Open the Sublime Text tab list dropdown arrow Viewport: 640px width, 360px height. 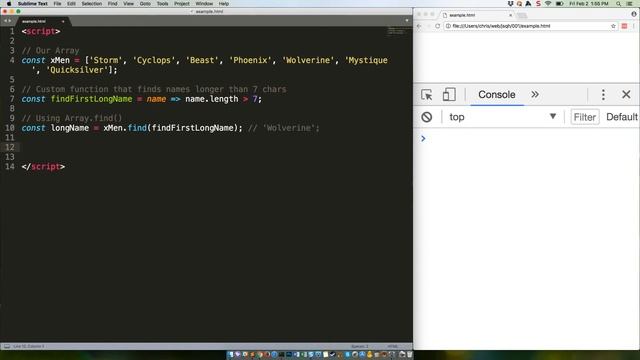[x=407, y=20]
